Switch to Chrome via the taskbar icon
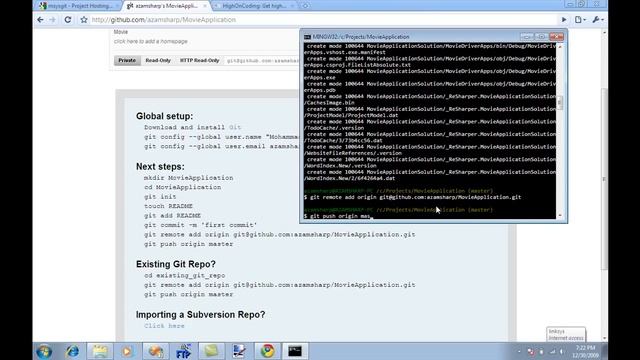Viewport: 640px width, 360px height. click(267, 351)
